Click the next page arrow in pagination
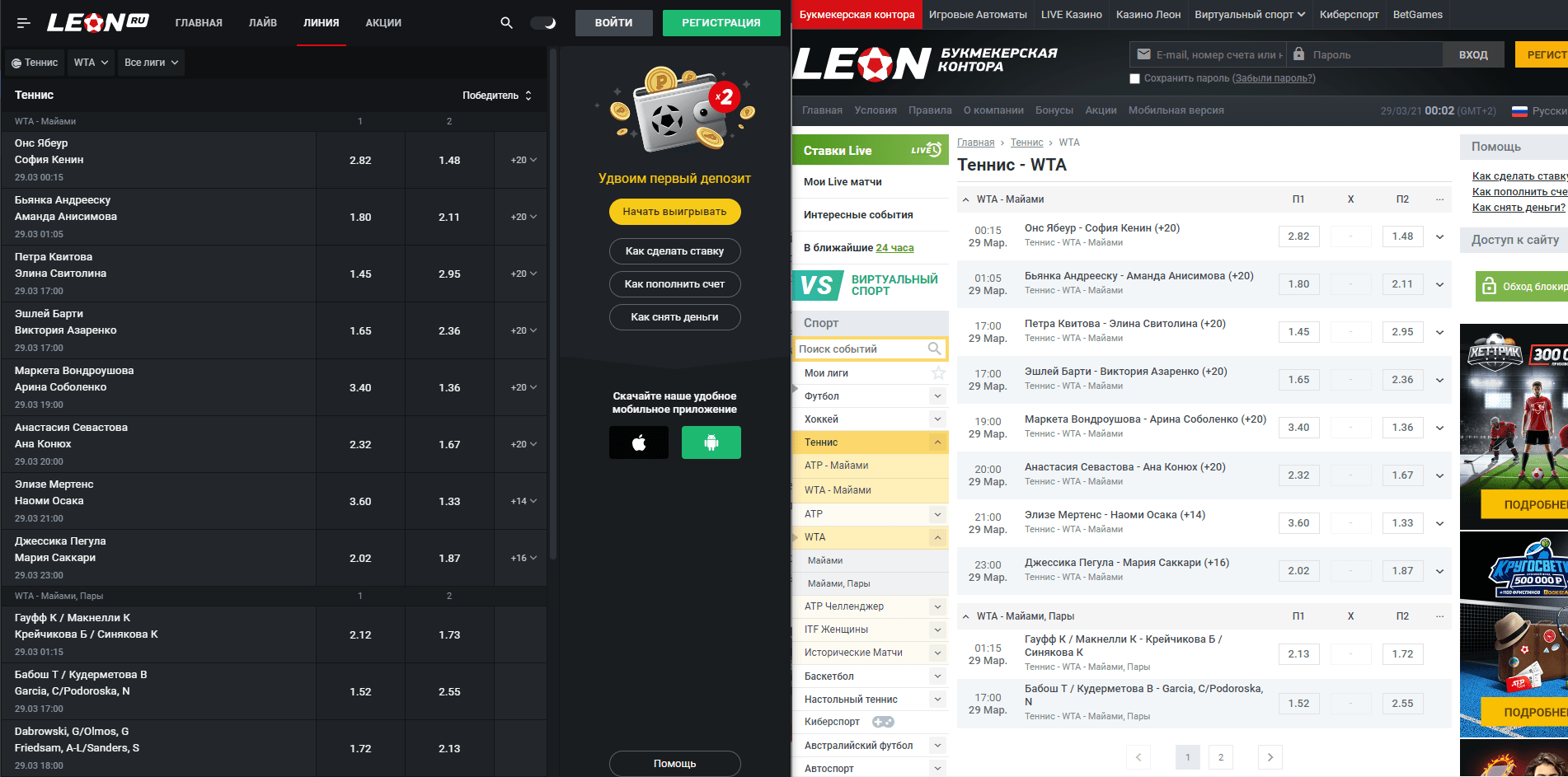Image resolution: width=1568 pixels, height=777 pixels. 1270,757
